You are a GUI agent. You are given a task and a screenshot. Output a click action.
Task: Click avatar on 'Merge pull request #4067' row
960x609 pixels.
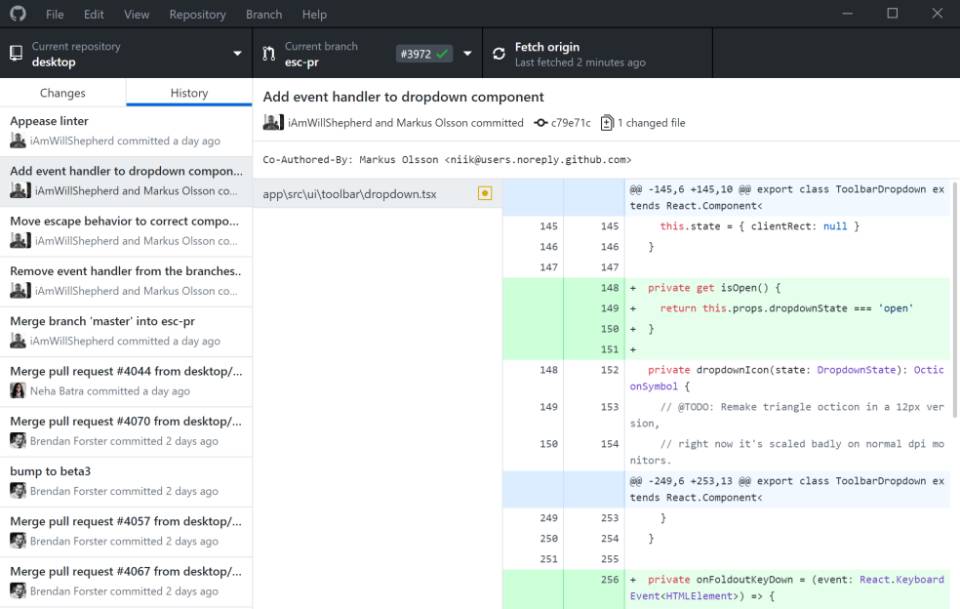(x=18, y=591)
